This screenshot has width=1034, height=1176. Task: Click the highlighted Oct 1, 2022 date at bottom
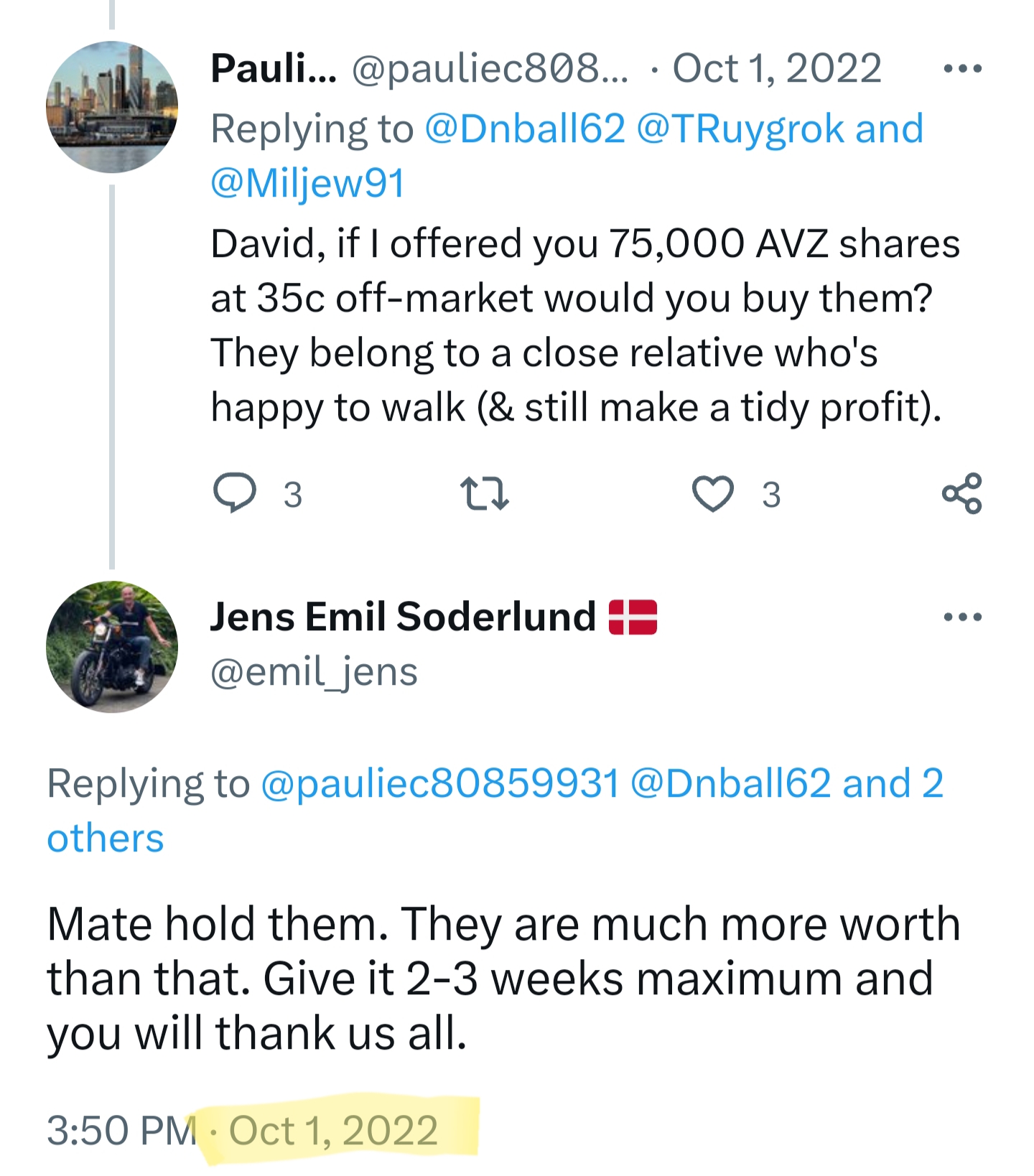coord(333,1131)
